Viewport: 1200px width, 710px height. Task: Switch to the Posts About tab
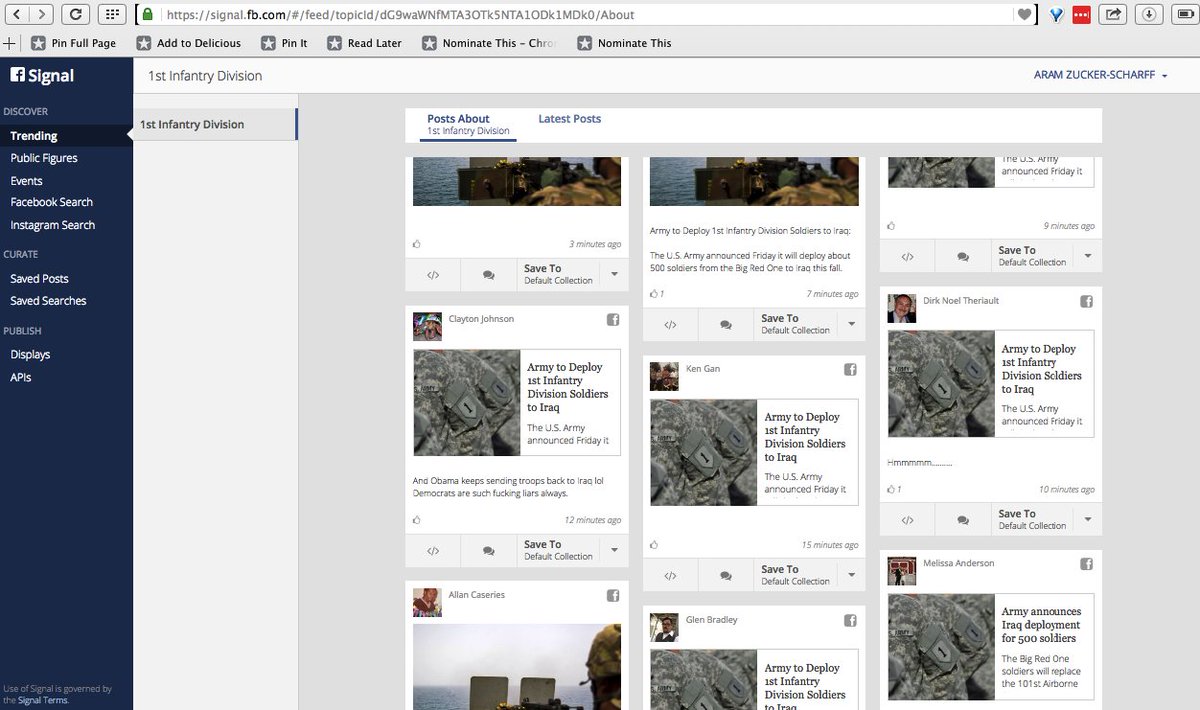(468, 124)
